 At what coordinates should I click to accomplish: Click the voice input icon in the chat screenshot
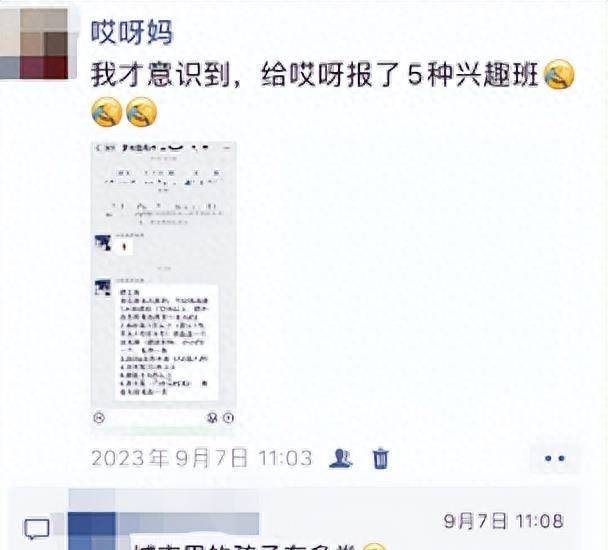tap(100, 418)
